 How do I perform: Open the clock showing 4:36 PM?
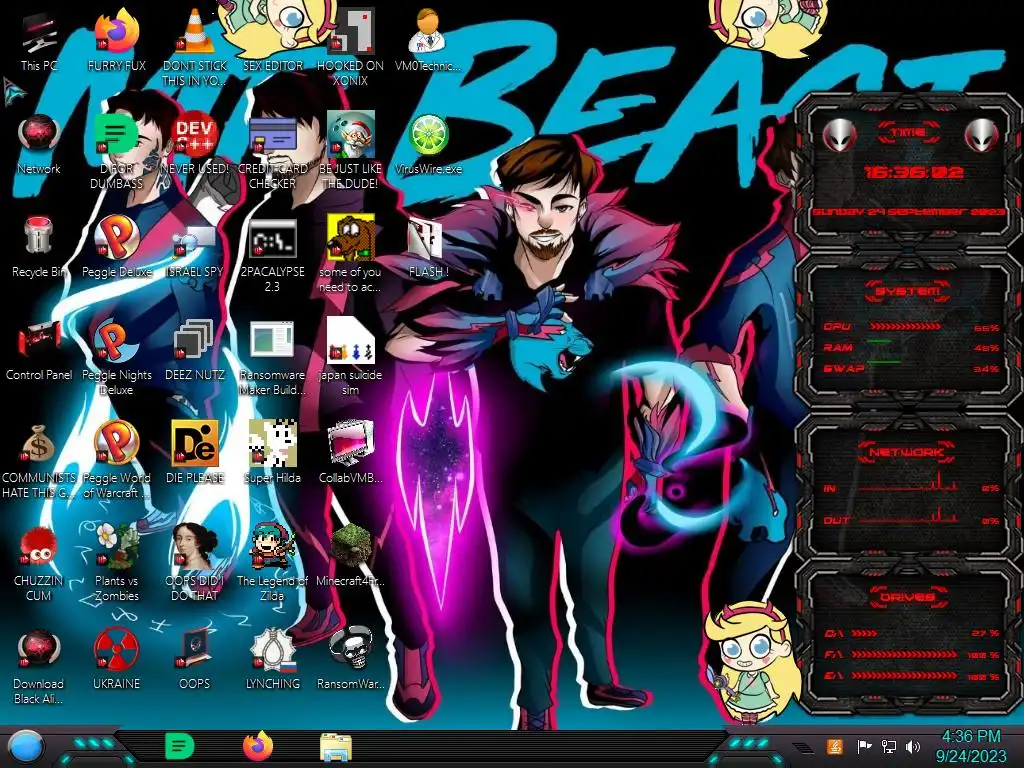click(971, 746)
